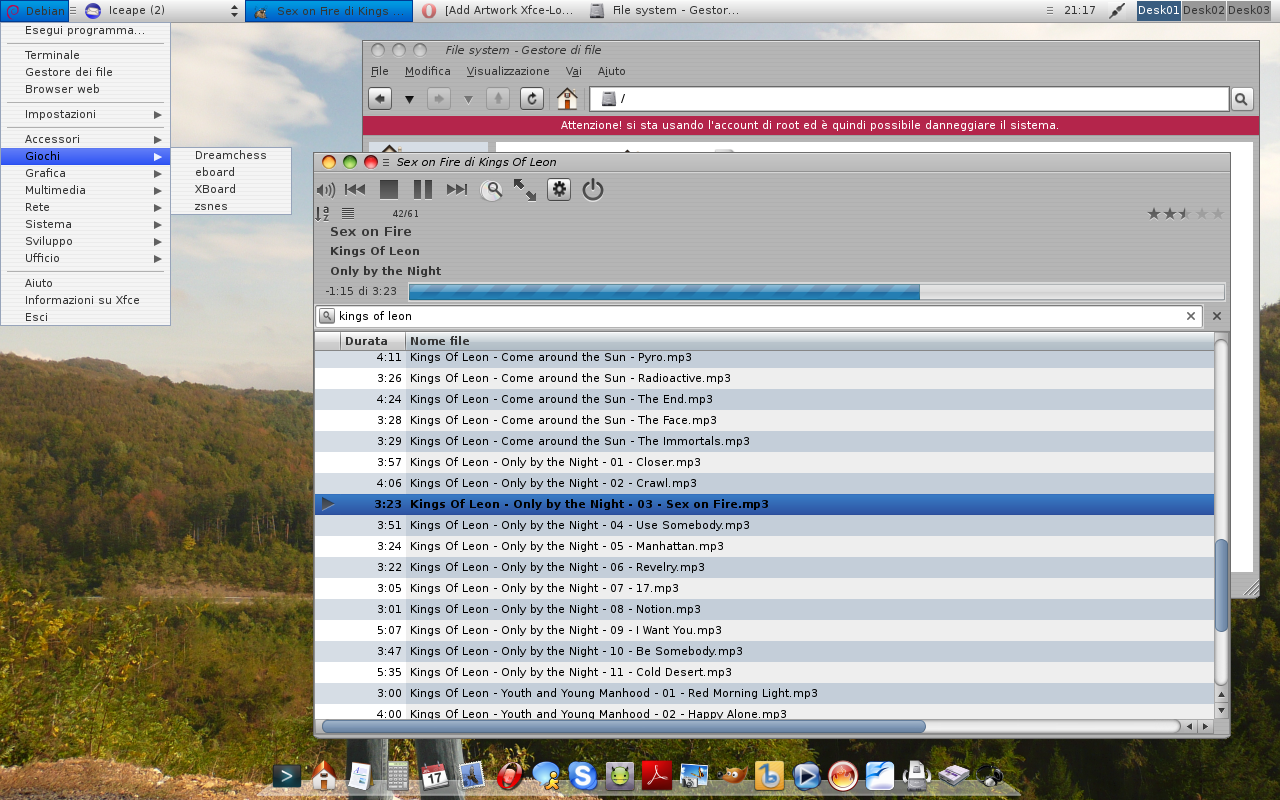
Task: Launch zsnes from the Giochi submenu
Action: coord(231,206)
